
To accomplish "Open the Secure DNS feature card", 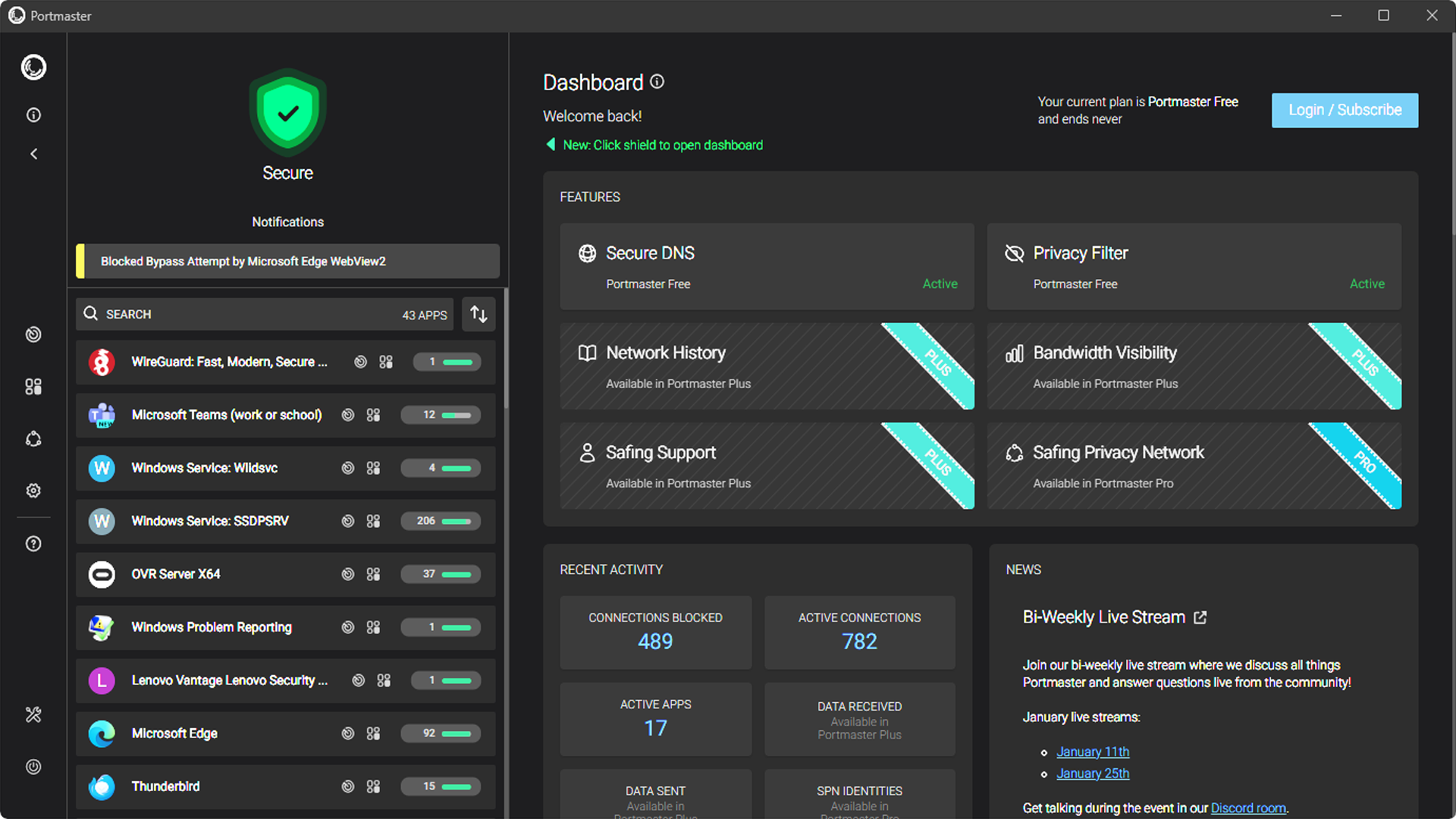I will (767, 266).
